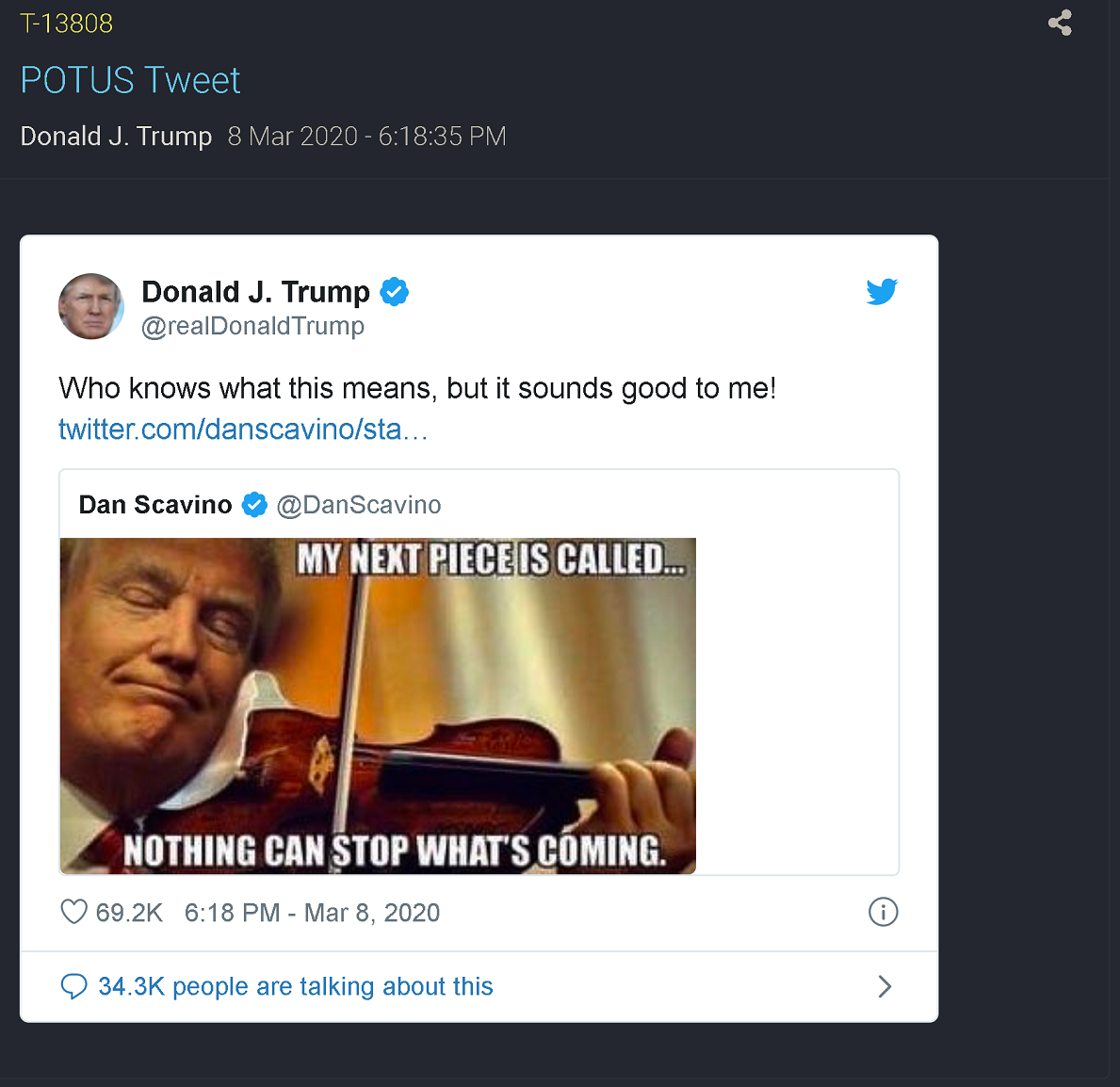The width and height of the screenshot is (1120, 1087).
Task: Click the @realDonaldTrump handle
Action: click(x=252, y=326)
